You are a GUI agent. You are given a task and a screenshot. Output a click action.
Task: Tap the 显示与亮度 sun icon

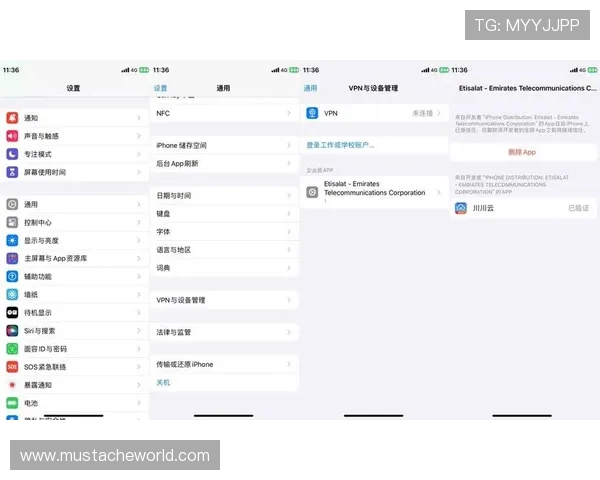12,240
